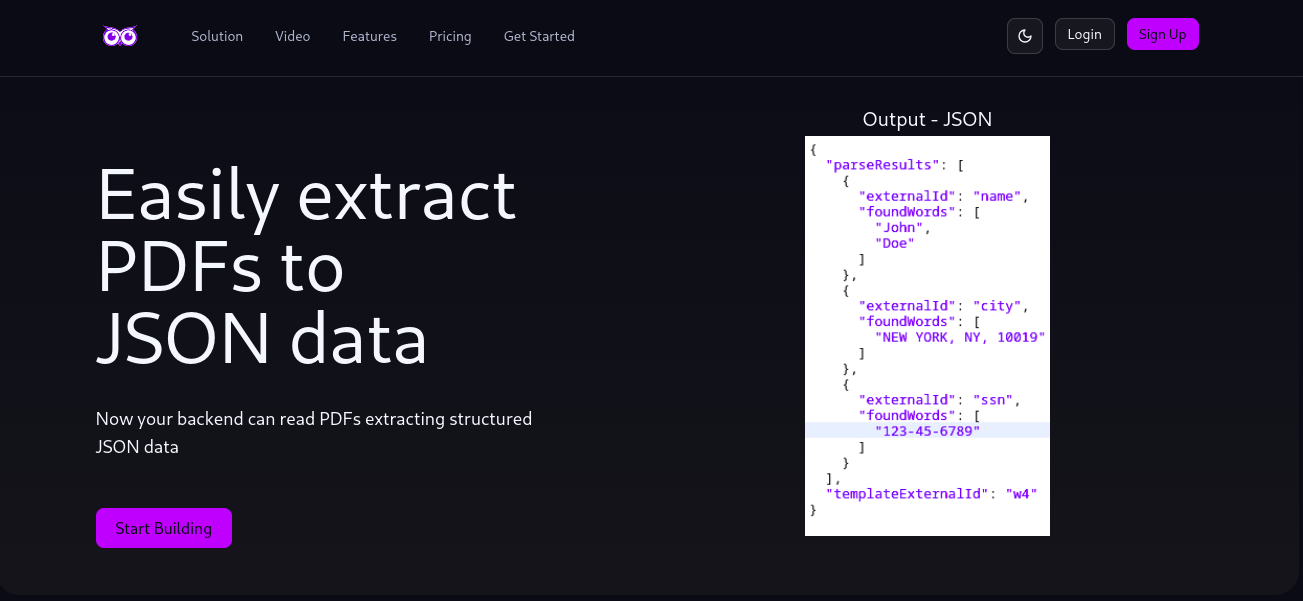
Task: Select the "NEW YORK, NY, 10019" value
Action: pos(960,337)
